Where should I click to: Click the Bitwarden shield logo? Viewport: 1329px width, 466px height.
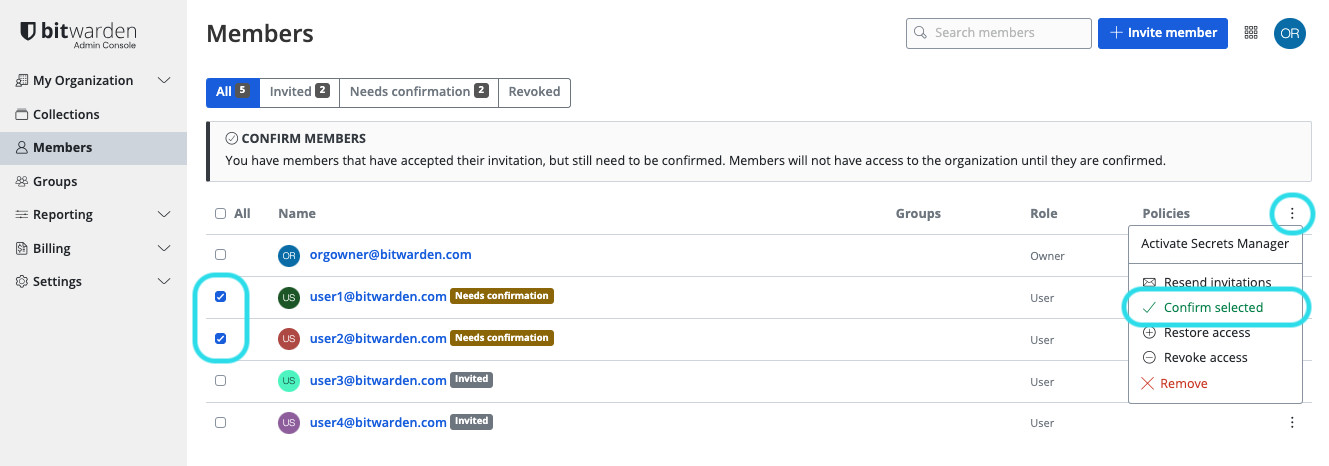(28, 32)
